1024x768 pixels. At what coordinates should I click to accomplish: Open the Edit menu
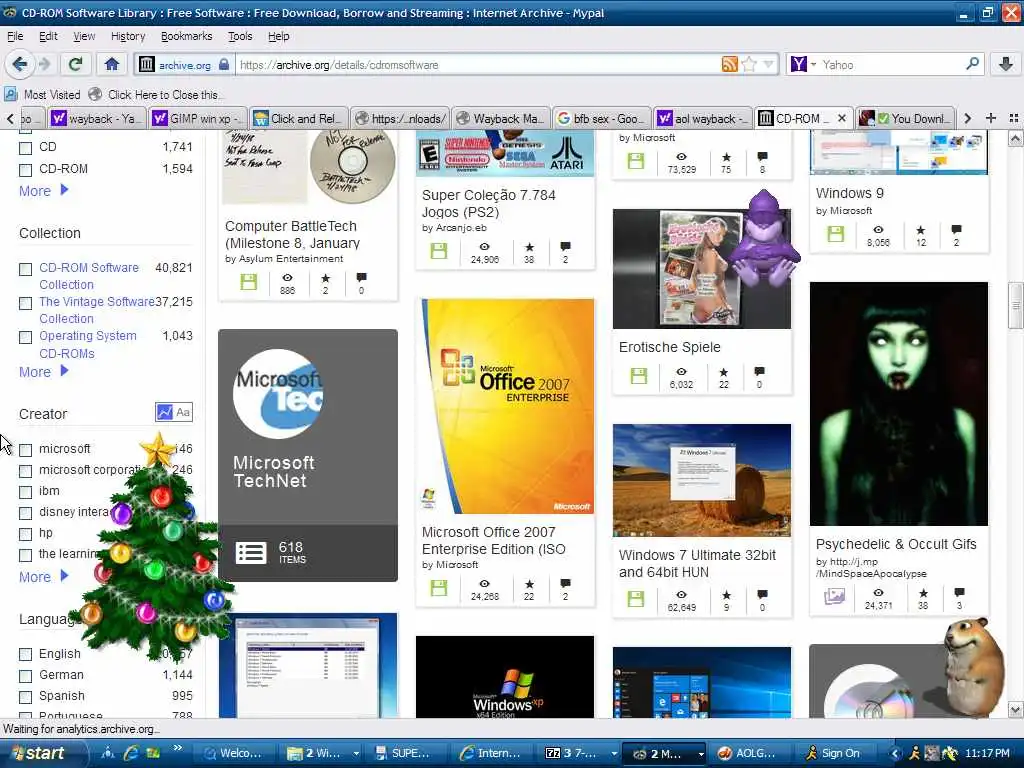pyautogui.click(x=48, y=36)
